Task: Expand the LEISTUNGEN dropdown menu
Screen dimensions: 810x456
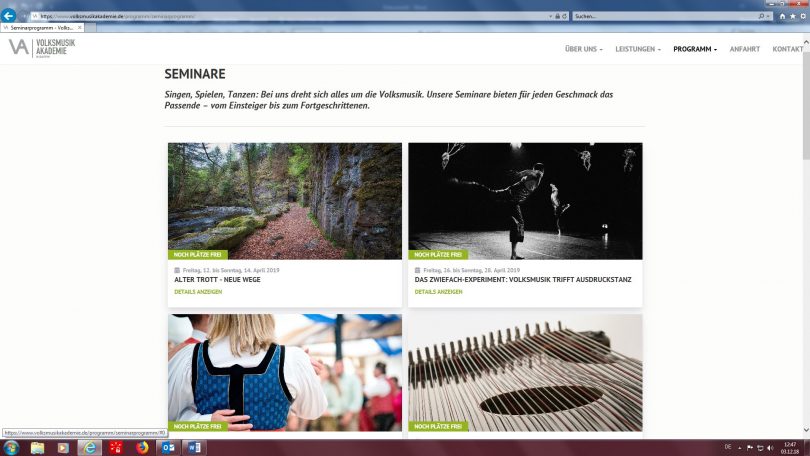Action: coord(637,49)
